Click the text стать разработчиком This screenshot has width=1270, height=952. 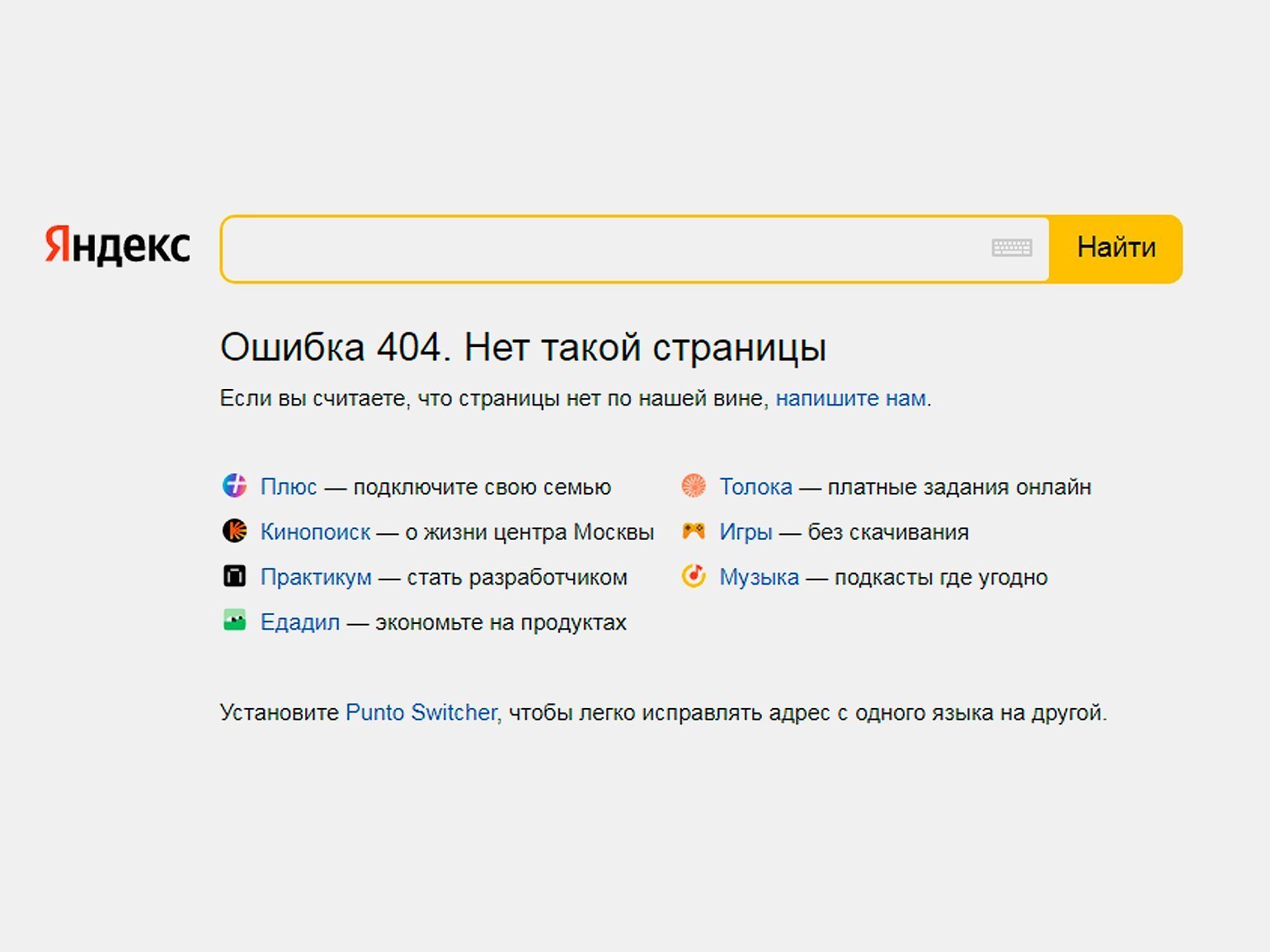click(x=517, y=577)
